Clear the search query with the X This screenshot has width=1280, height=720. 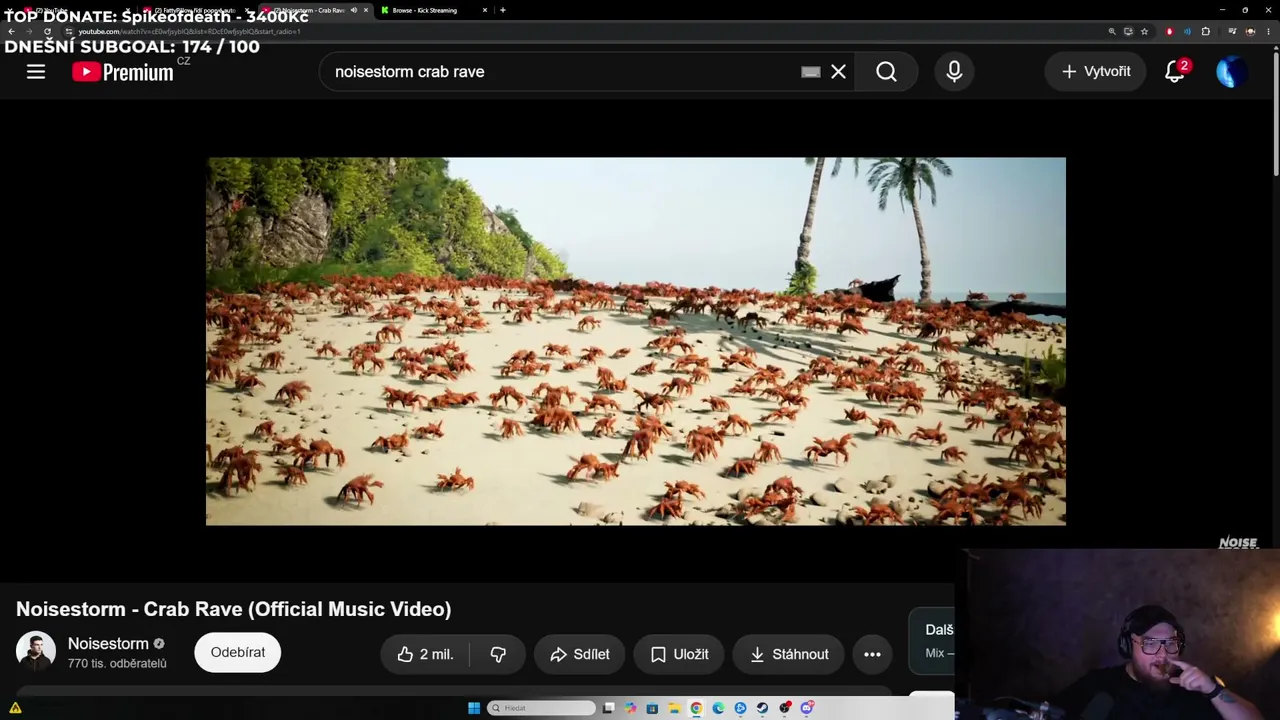pos(838,71)
